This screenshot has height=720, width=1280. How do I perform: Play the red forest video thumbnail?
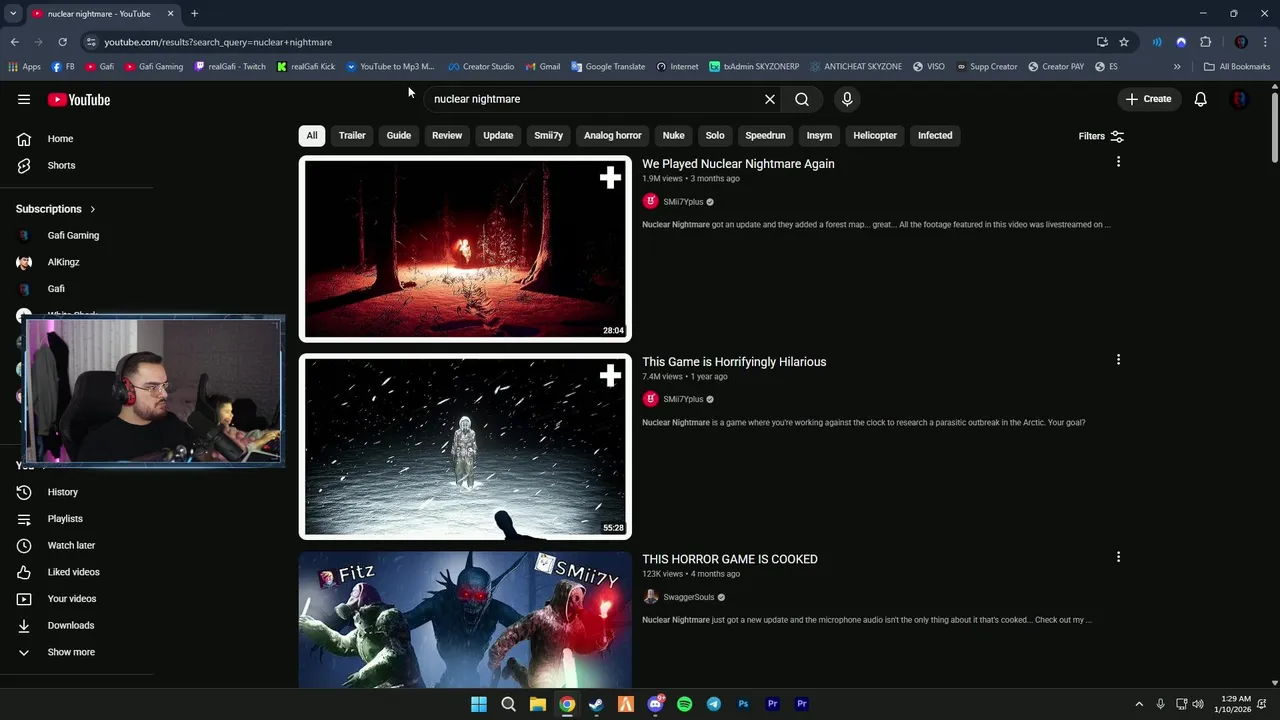(465, 249)
